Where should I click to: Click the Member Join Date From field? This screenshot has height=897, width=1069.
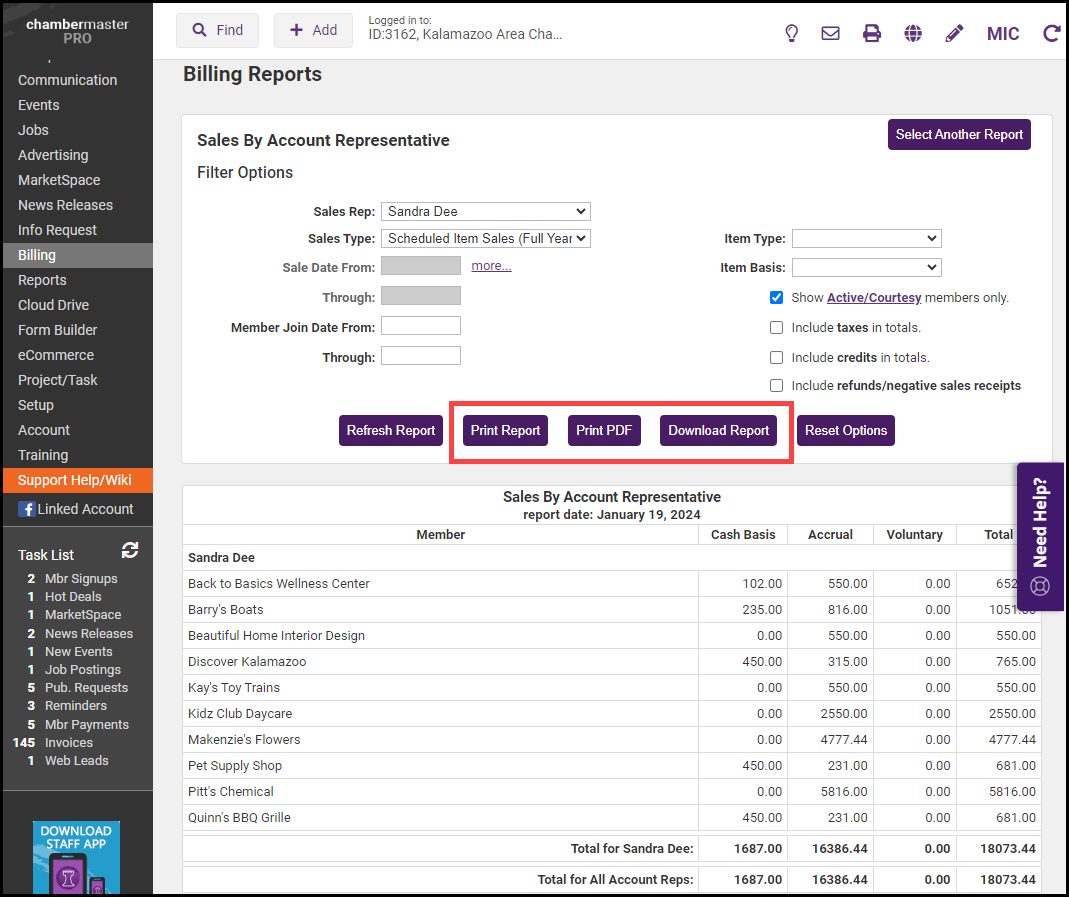(421, 326)
